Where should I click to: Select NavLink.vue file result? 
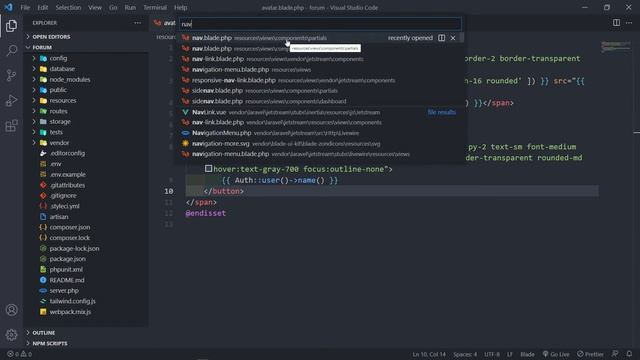[320, 112]
